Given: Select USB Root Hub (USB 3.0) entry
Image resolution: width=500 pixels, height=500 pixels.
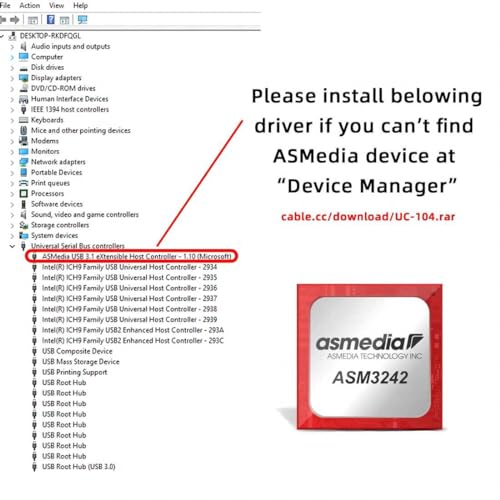Looking at the screenshot, I should 79,466.
